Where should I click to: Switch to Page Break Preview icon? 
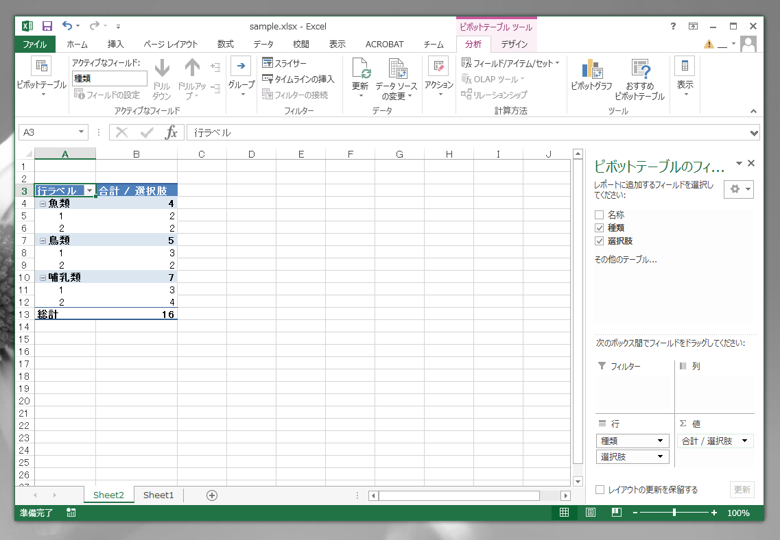coord(616,513)
